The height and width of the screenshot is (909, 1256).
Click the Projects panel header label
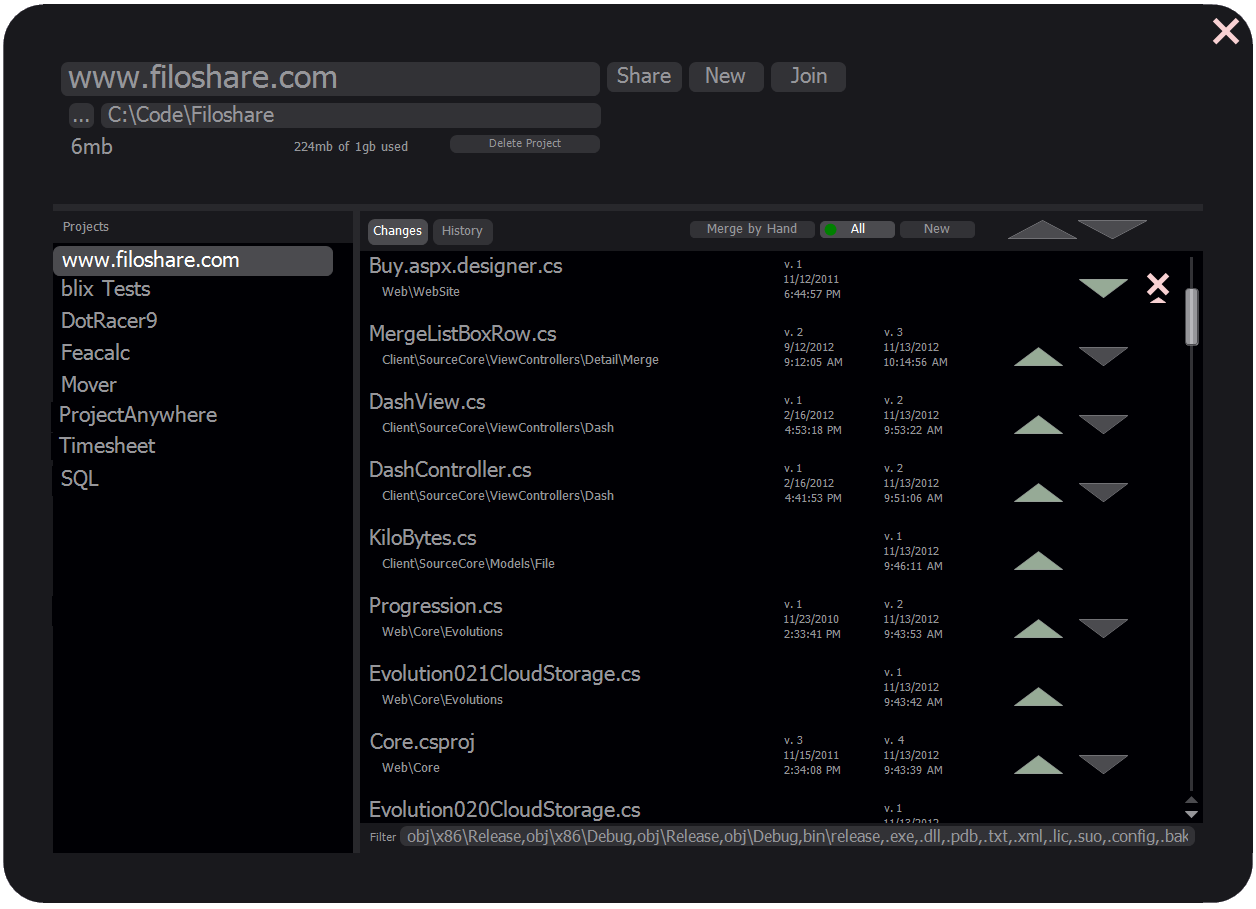click(x=86, y=227)
